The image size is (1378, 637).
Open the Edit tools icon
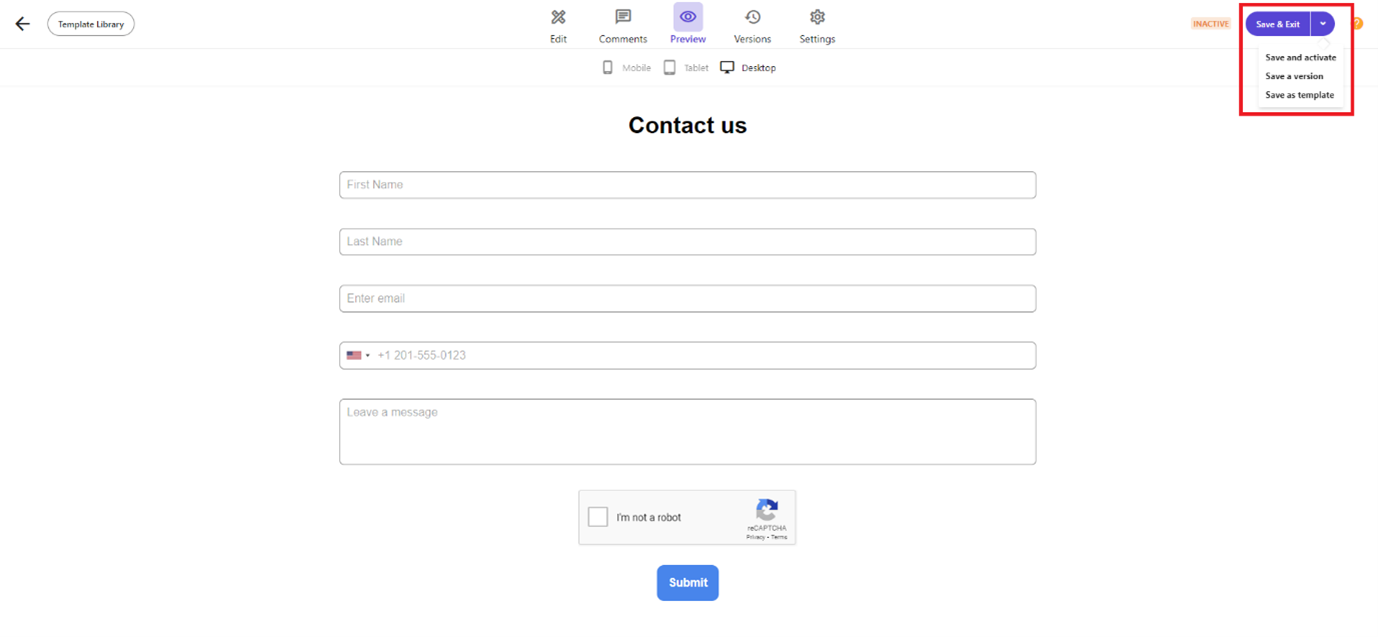pyautogui.click(x=558, y=17)
